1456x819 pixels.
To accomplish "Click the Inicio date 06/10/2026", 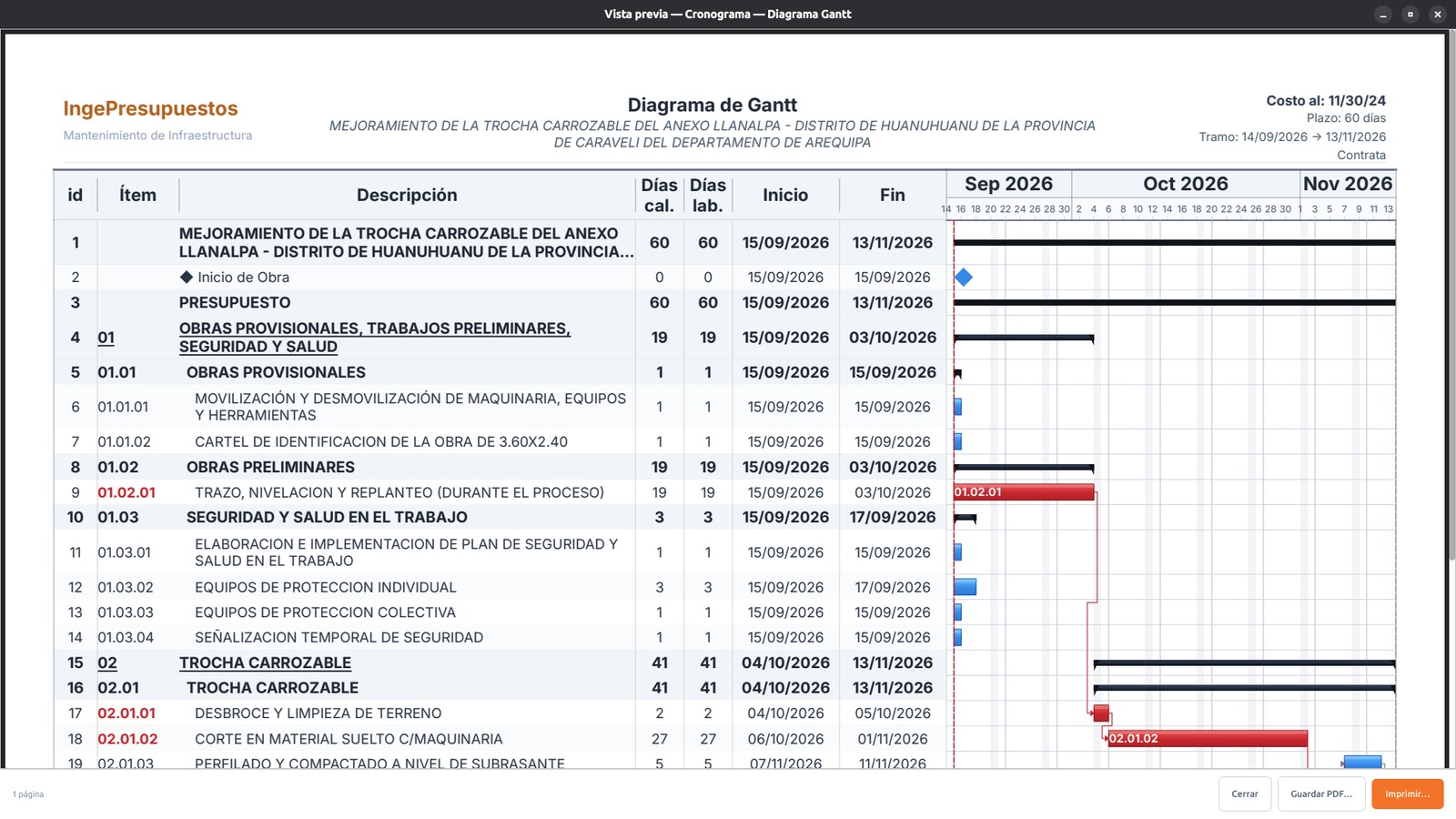I will (x=785, y=739).
